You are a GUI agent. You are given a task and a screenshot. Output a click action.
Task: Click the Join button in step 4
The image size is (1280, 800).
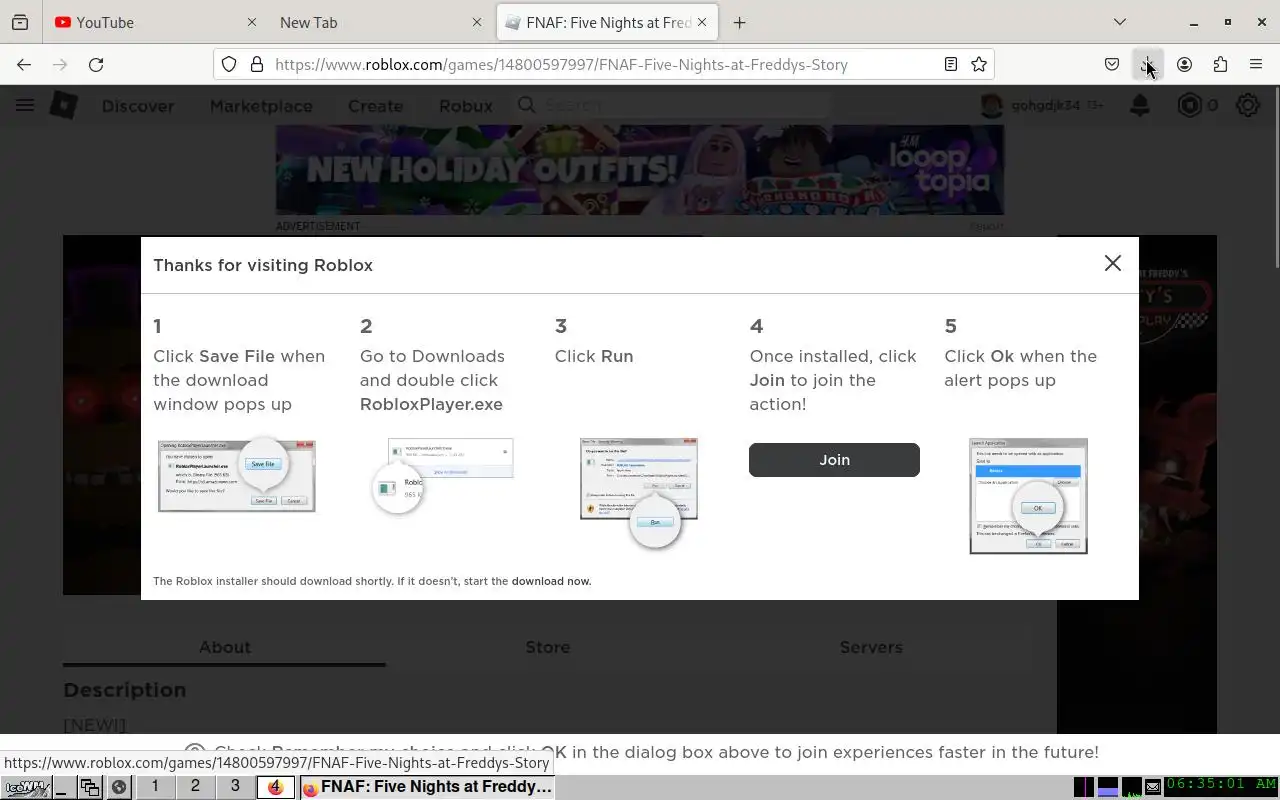(834, 460)
